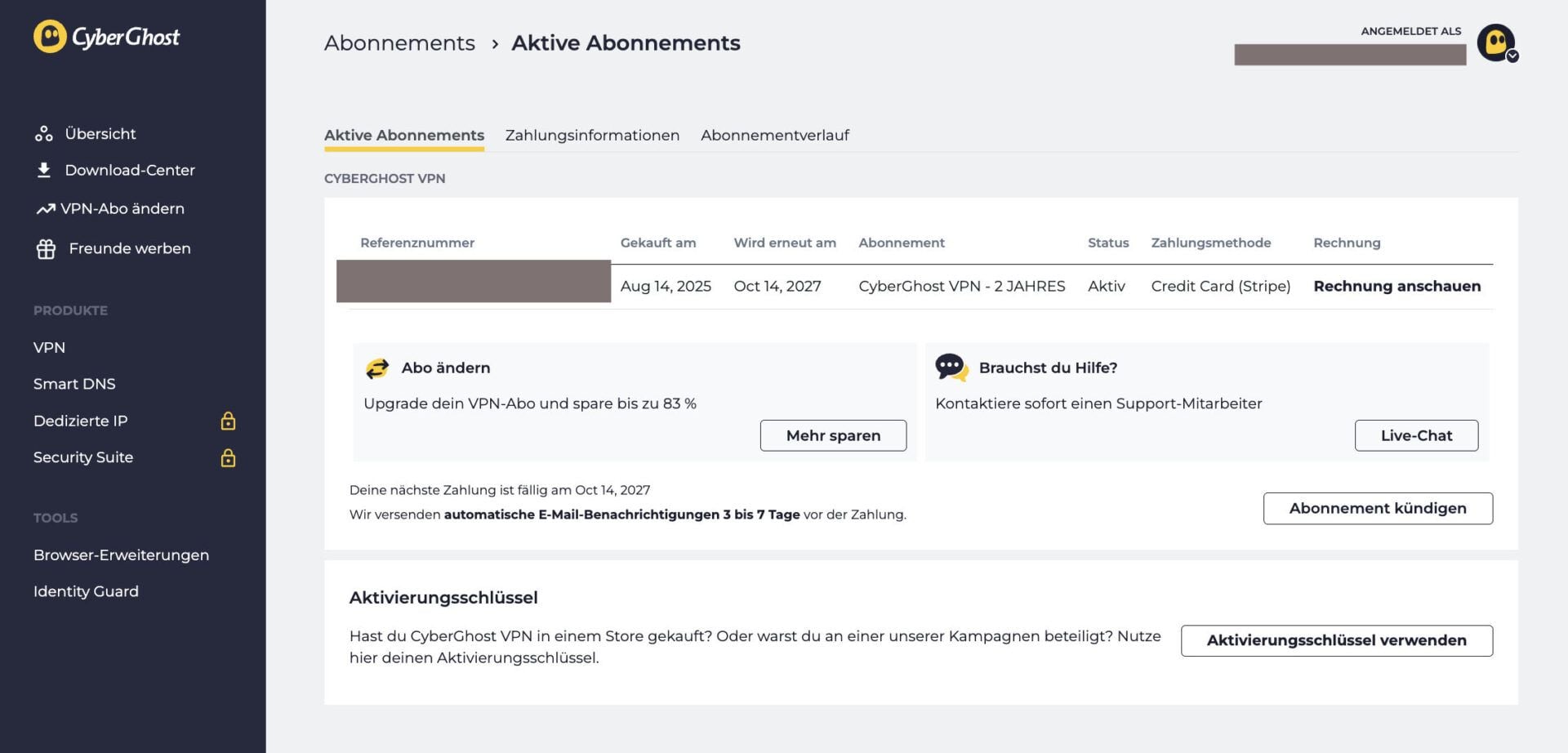Click the Übersicht overview icon
The height and width of the screenshot is (753, 1568).
[44, 134]
